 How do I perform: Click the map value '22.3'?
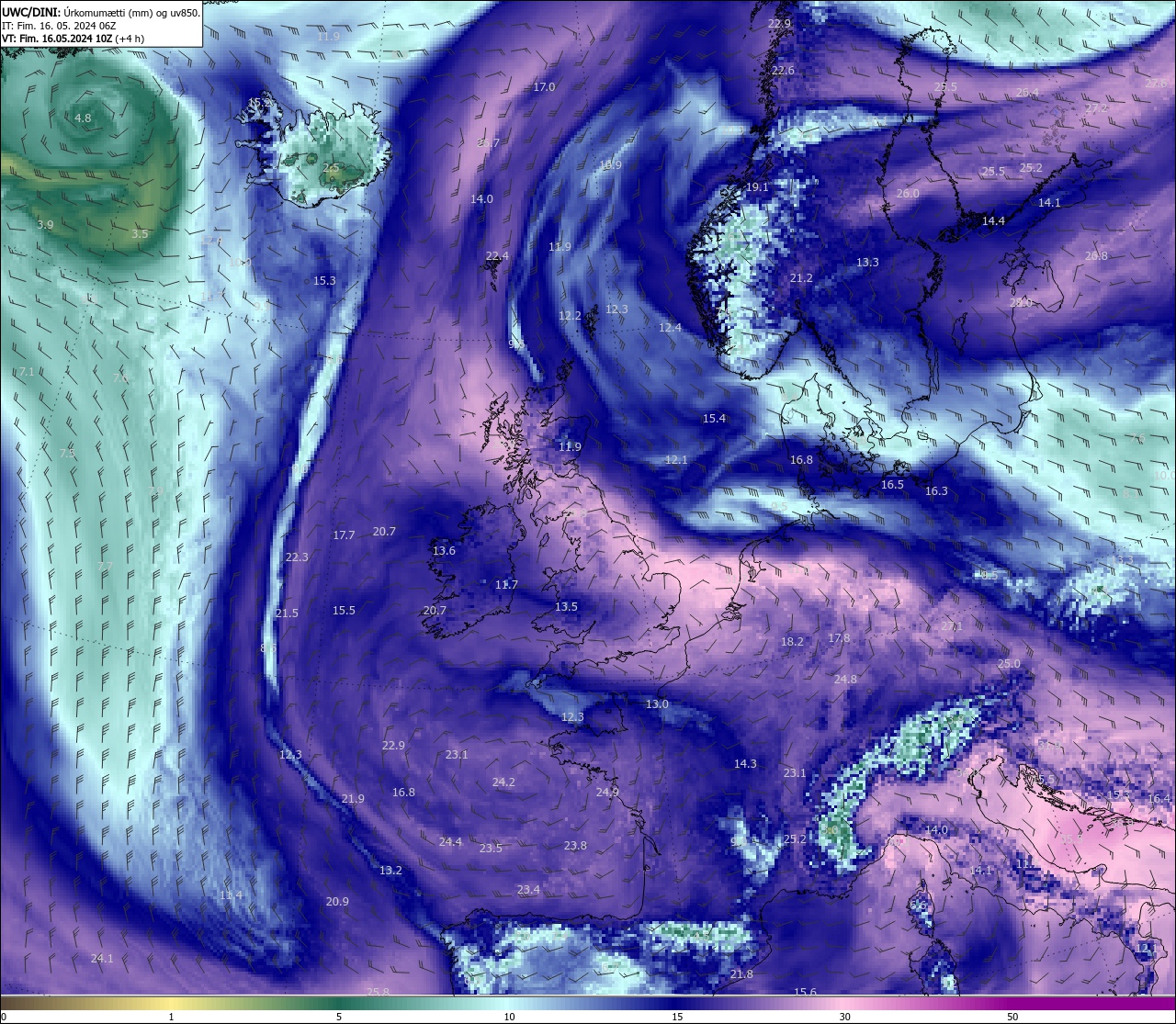[x=297, y=557]
